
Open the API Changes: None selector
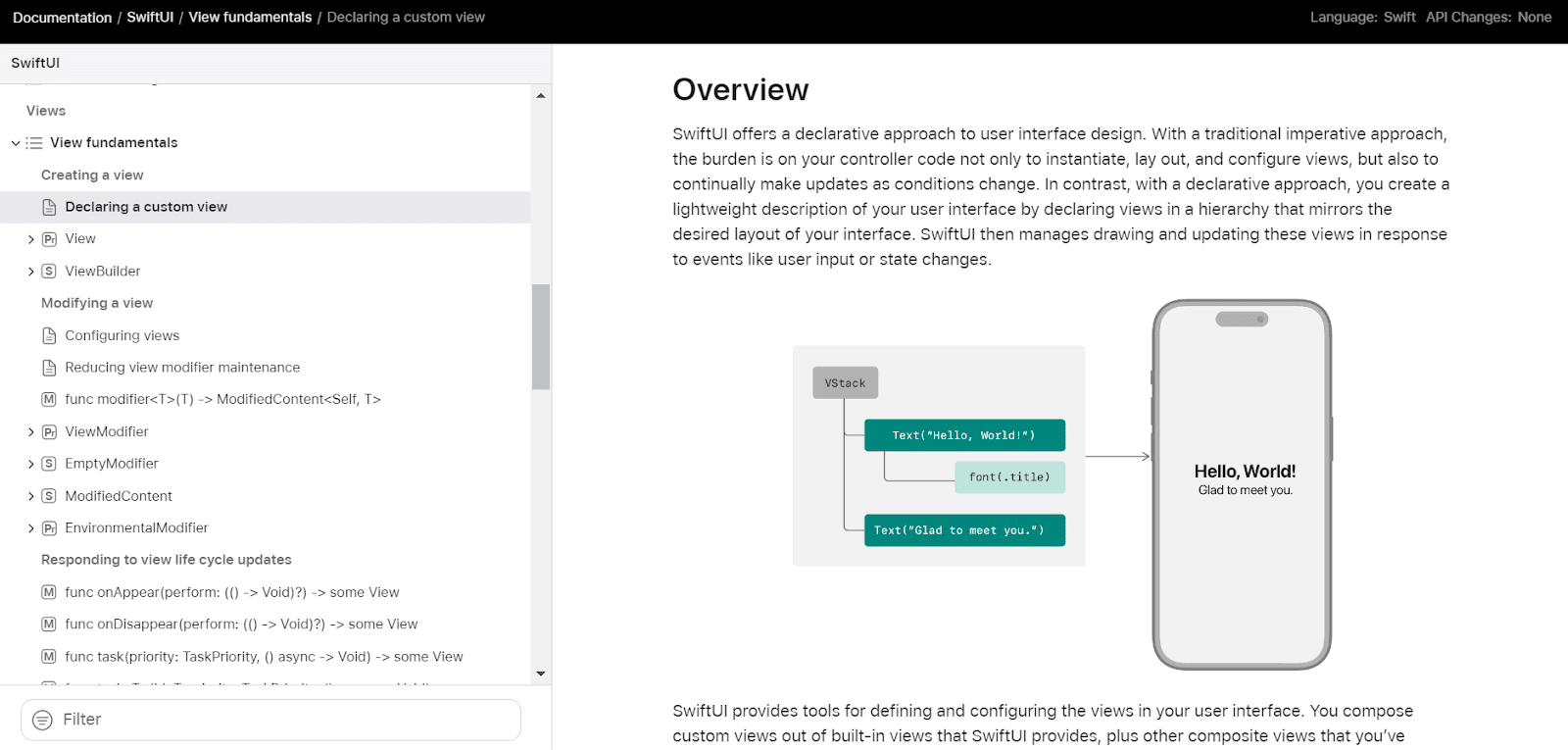[x=1489, y=18]
